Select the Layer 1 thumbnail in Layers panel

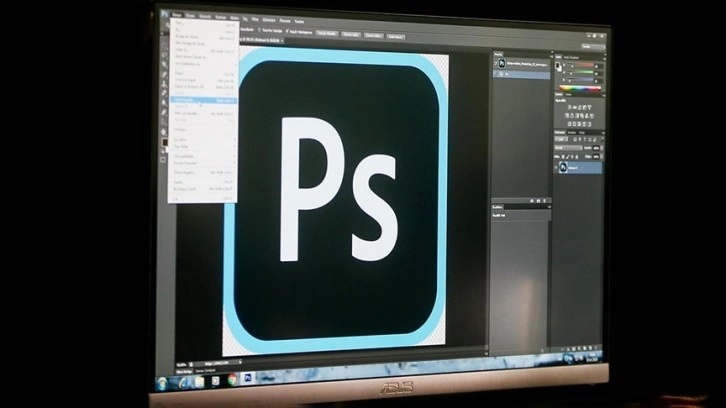point(563,168)
